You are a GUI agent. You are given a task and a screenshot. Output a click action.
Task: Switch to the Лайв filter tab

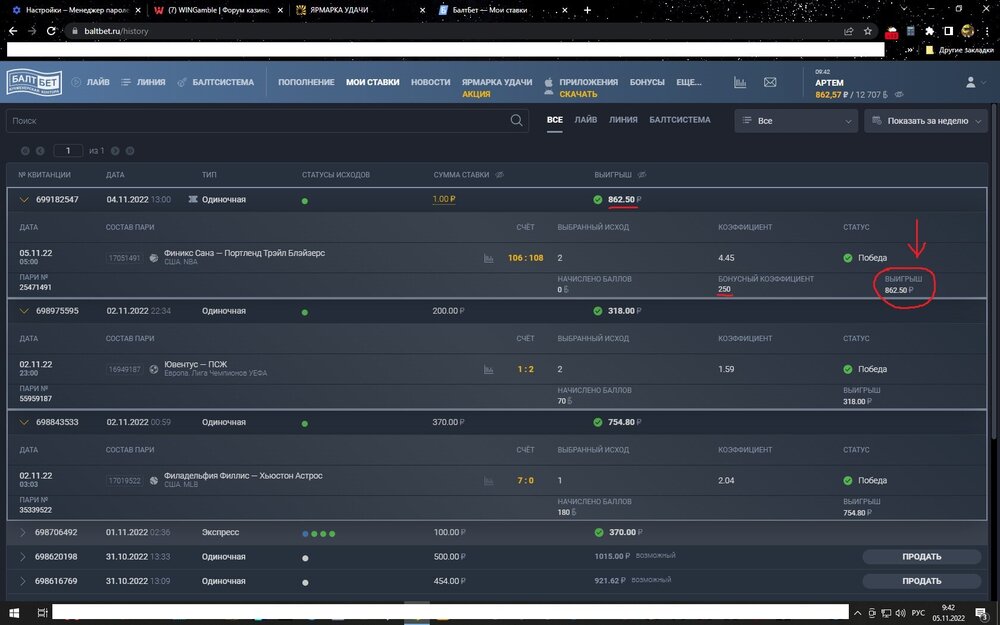pyautogui.click(x=586, y=120)
